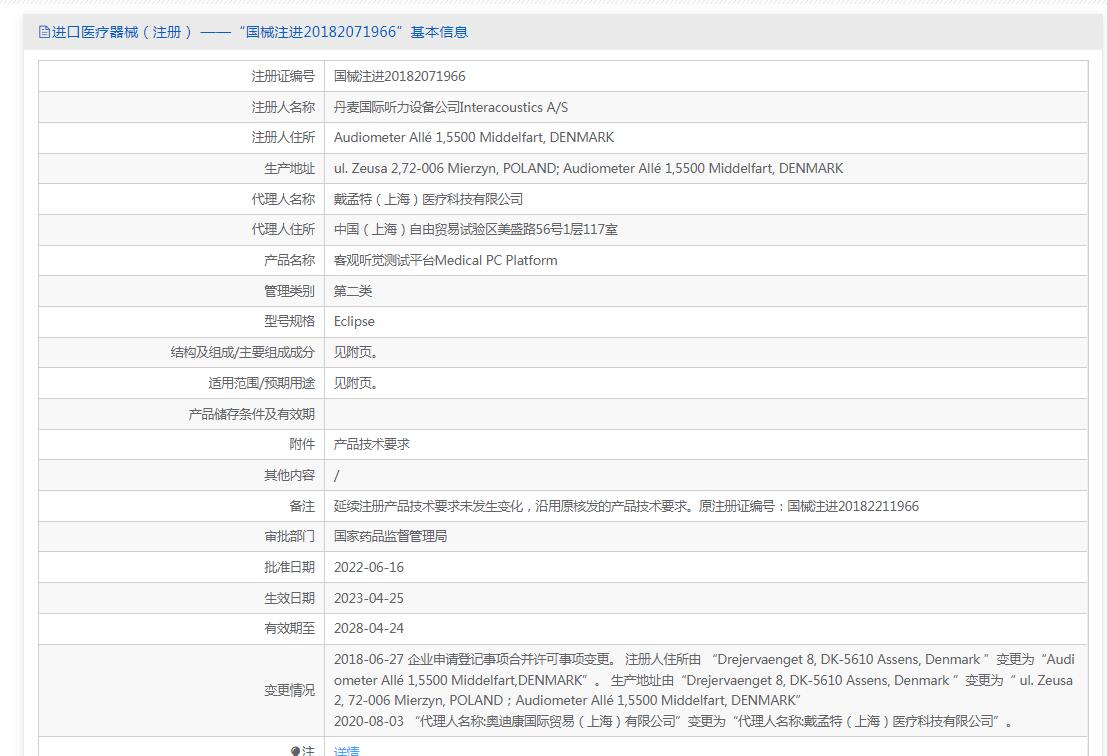Select the 型号规格 label
Viewport: 1107px width, 756px height.
tap(289, 322)
